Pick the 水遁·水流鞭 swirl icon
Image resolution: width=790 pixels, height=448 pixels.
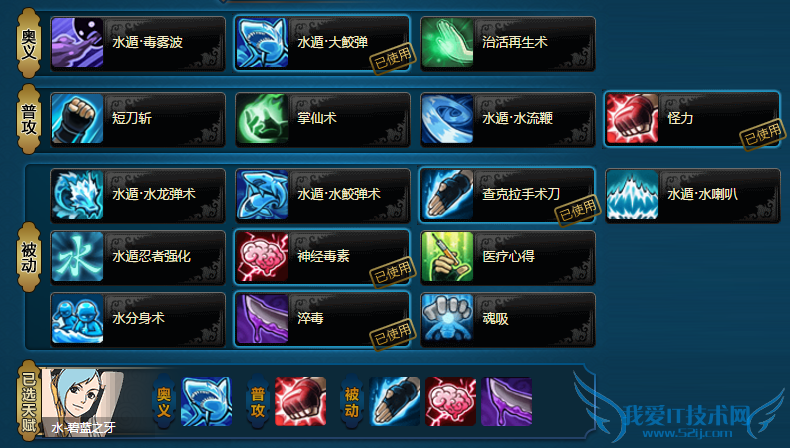click(447, 119)
